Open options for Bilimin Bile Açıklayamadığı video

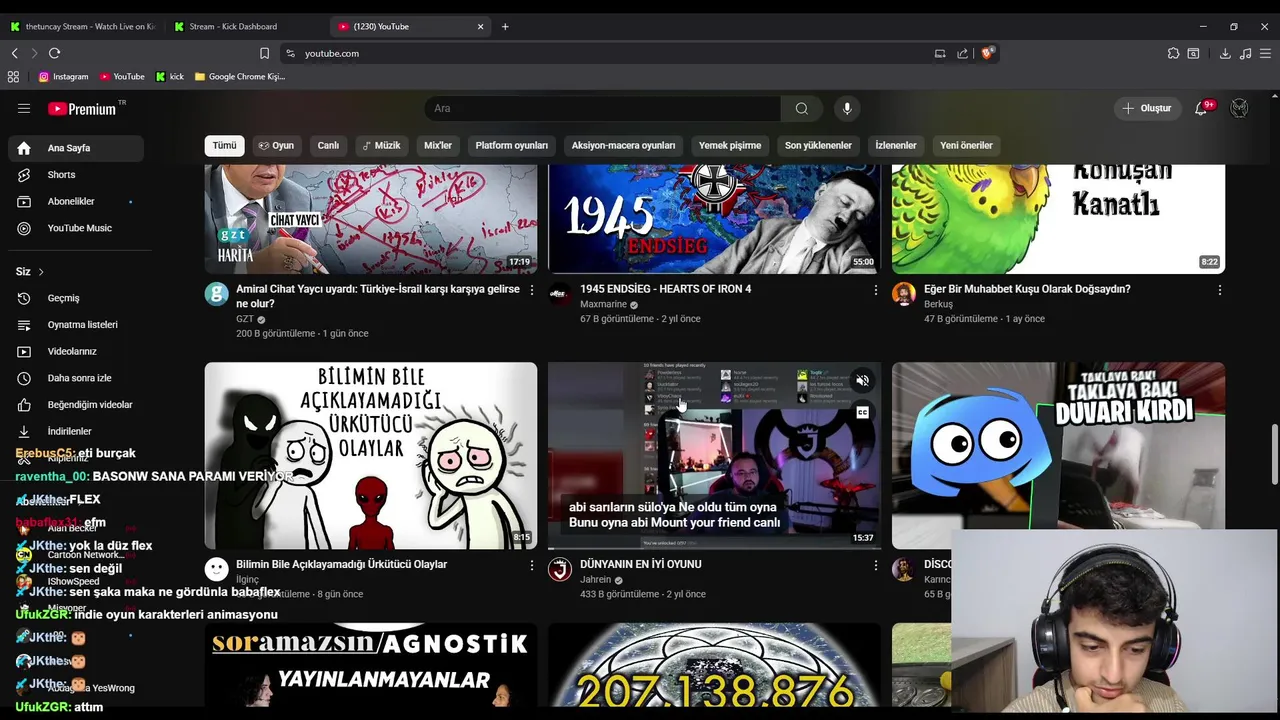(x=532, y=565)
